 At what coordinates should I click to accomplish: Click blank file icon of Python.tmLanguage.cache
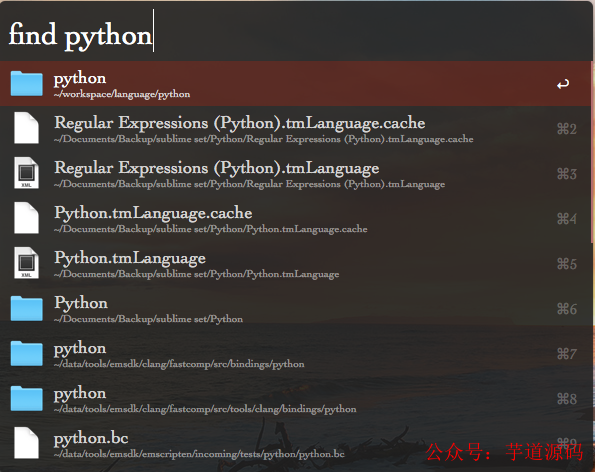coord(27,218)
